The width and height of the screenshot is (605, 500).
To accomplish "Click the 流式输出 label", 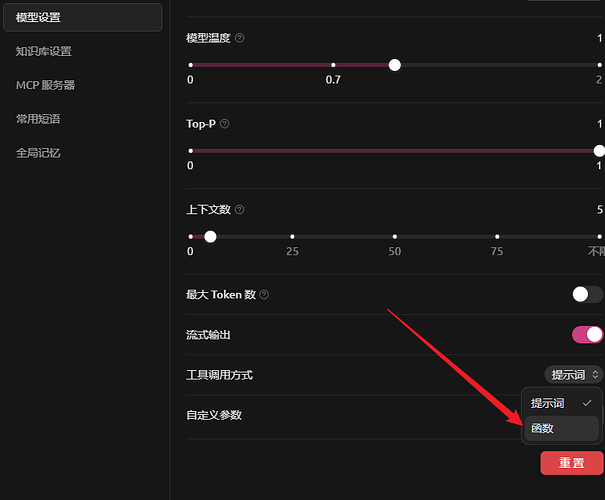I will click(x=208, y=335).
